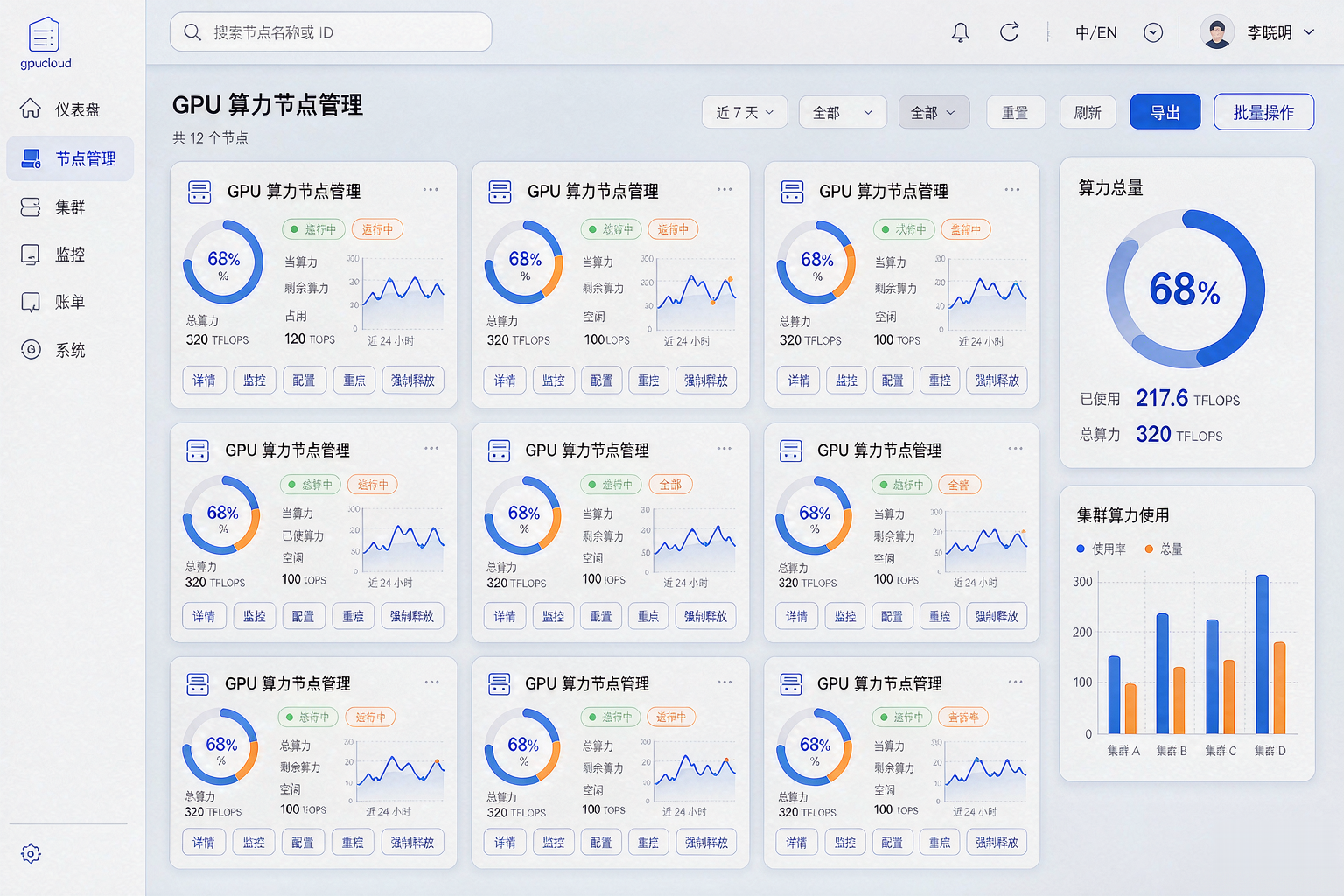Viewport: 1344px width, 896px height.
Task: Click the blue 导出 button
Action: coord(1165,112)
